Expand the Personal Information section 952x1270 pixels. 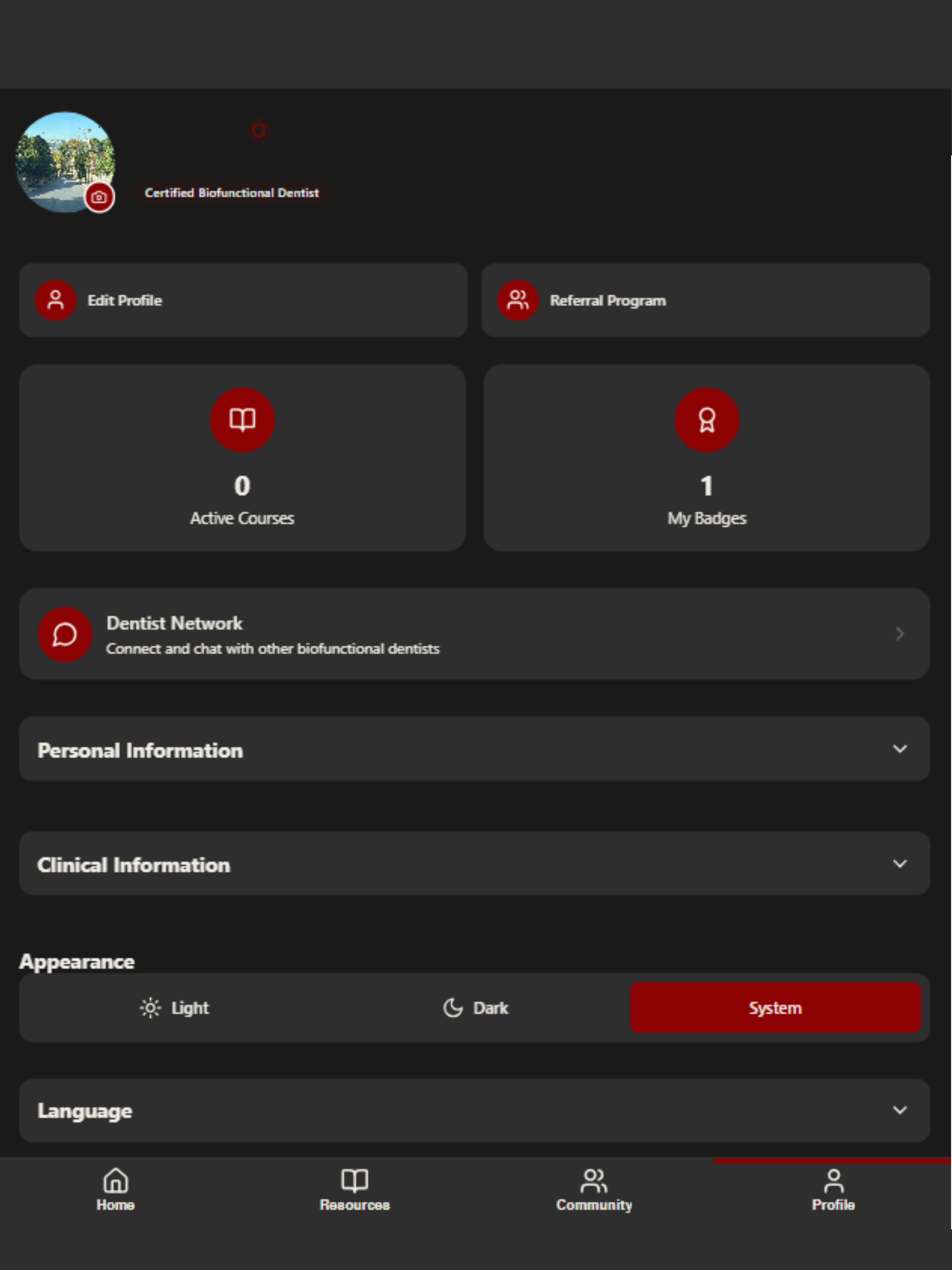pos(474,749)
